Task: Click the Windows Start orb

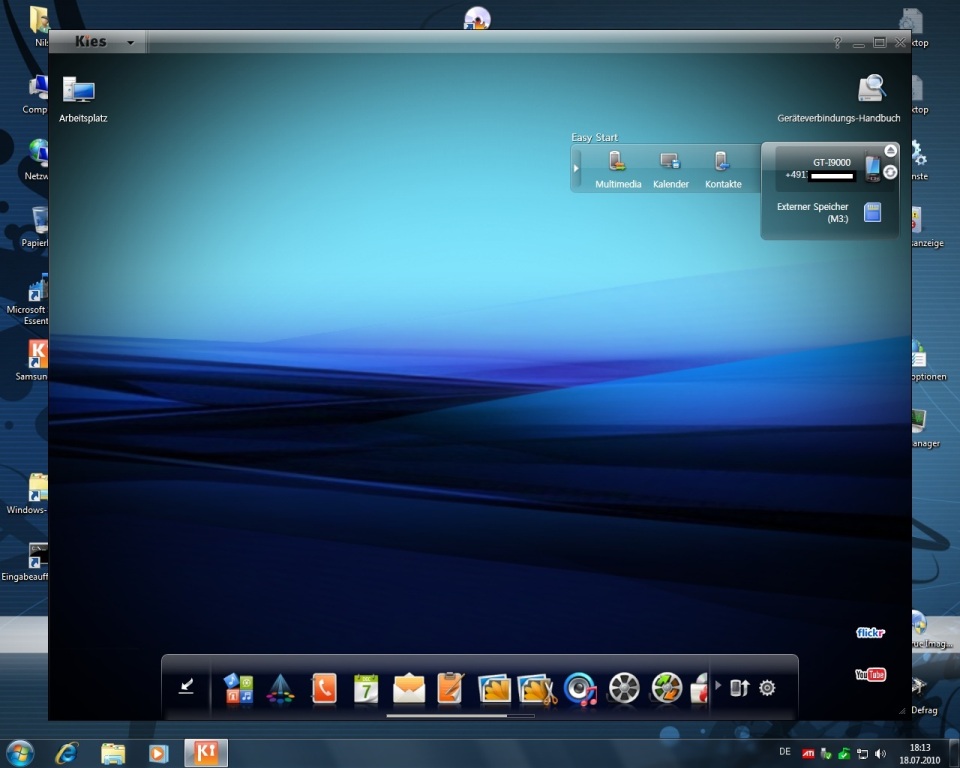Action: 20,753
